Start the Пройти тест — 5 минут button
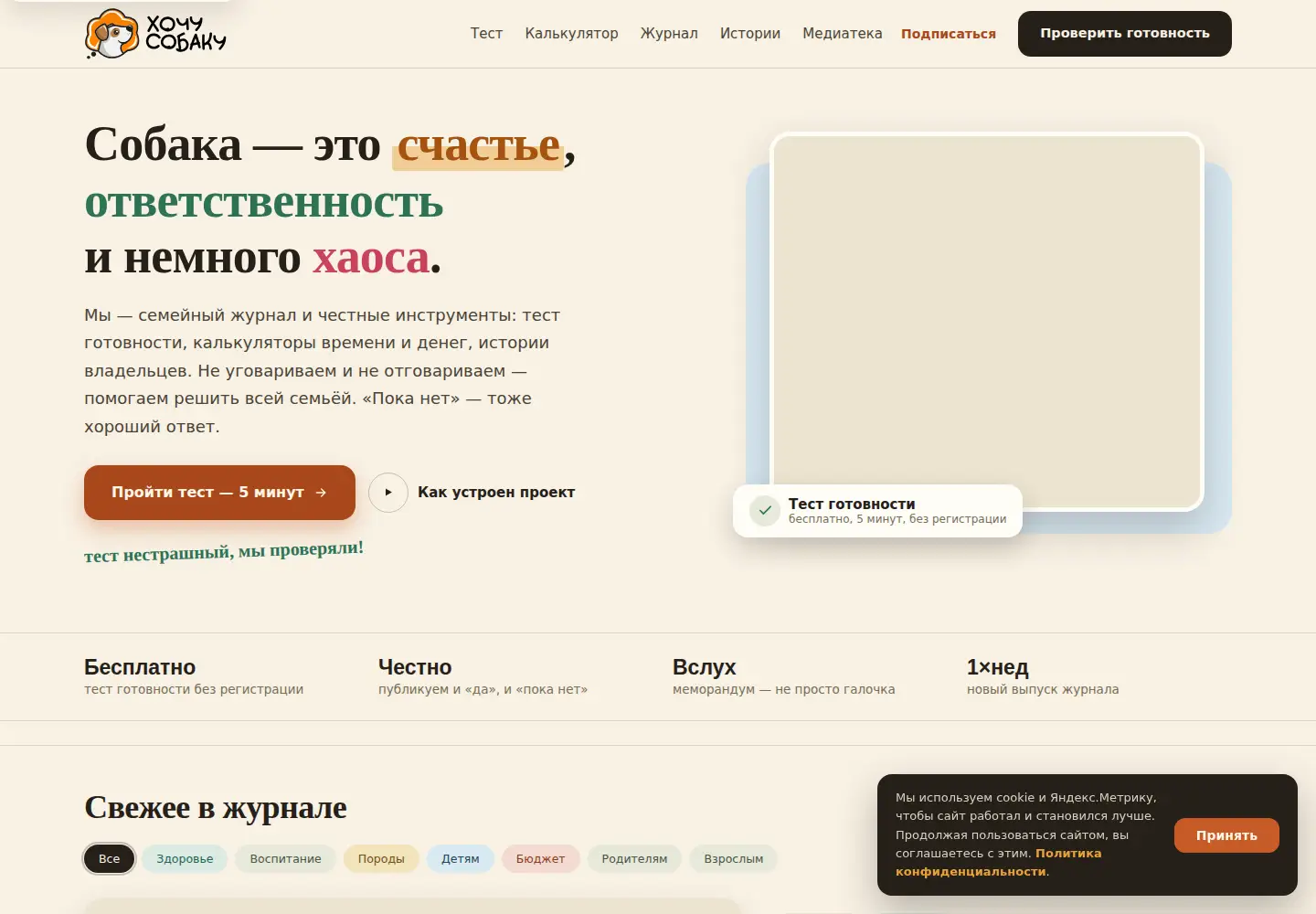The width and height of the screenshot is (1316, 914). [219, 493]
